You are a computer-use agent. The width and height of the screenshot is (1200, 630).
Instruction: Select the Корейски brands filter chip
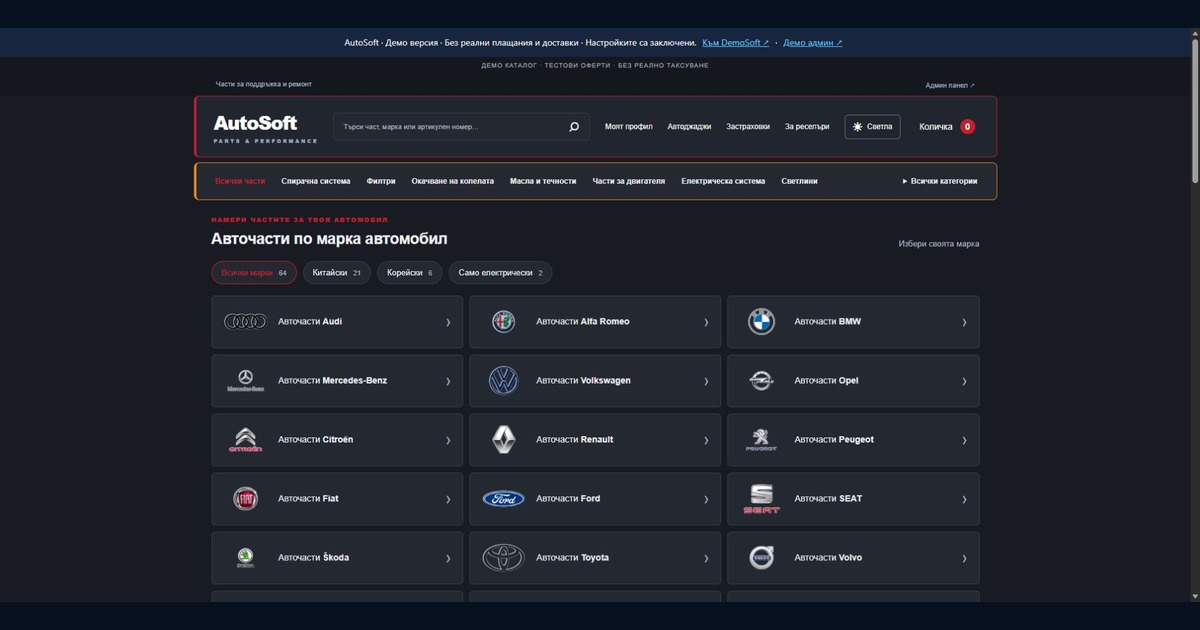click(409, 273)
